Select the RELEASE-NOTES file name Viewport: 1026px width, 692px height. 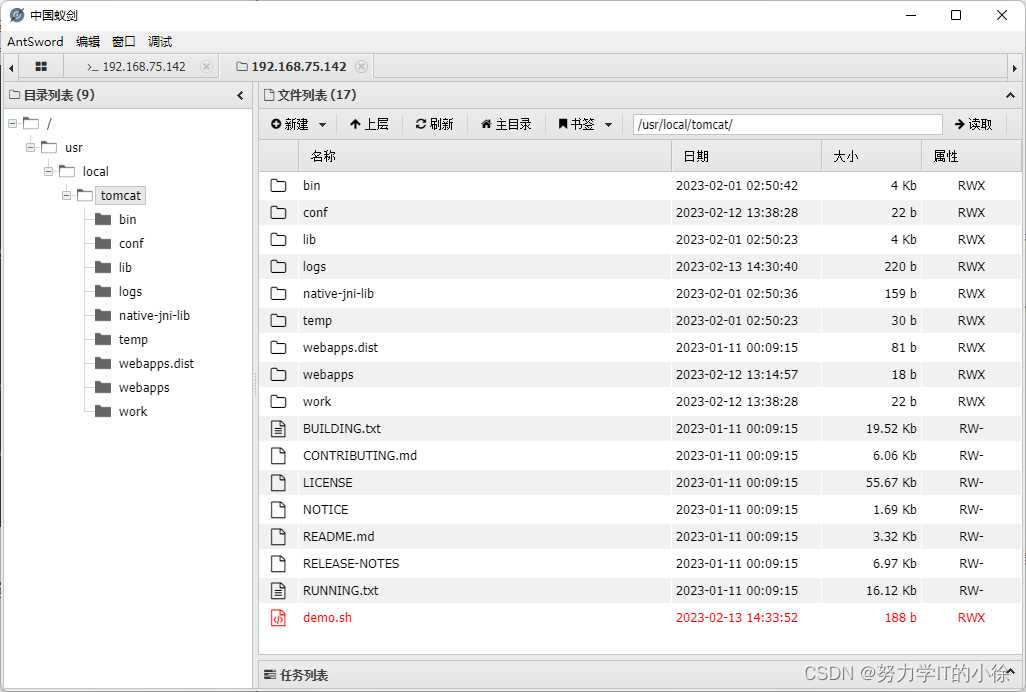click(x=351, y=563)
